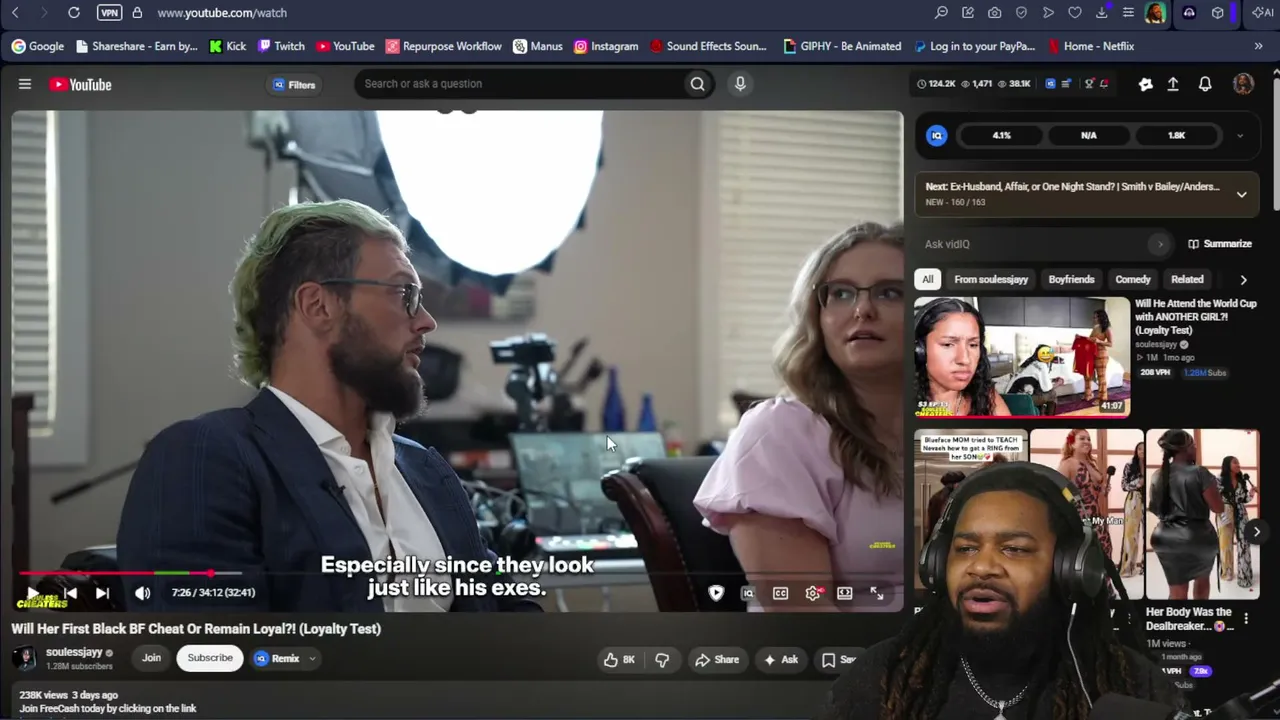This screenshot has height=720, width=1280.
Task: Open the soulessjayy channel name link
Action: (x=74, y=652)
